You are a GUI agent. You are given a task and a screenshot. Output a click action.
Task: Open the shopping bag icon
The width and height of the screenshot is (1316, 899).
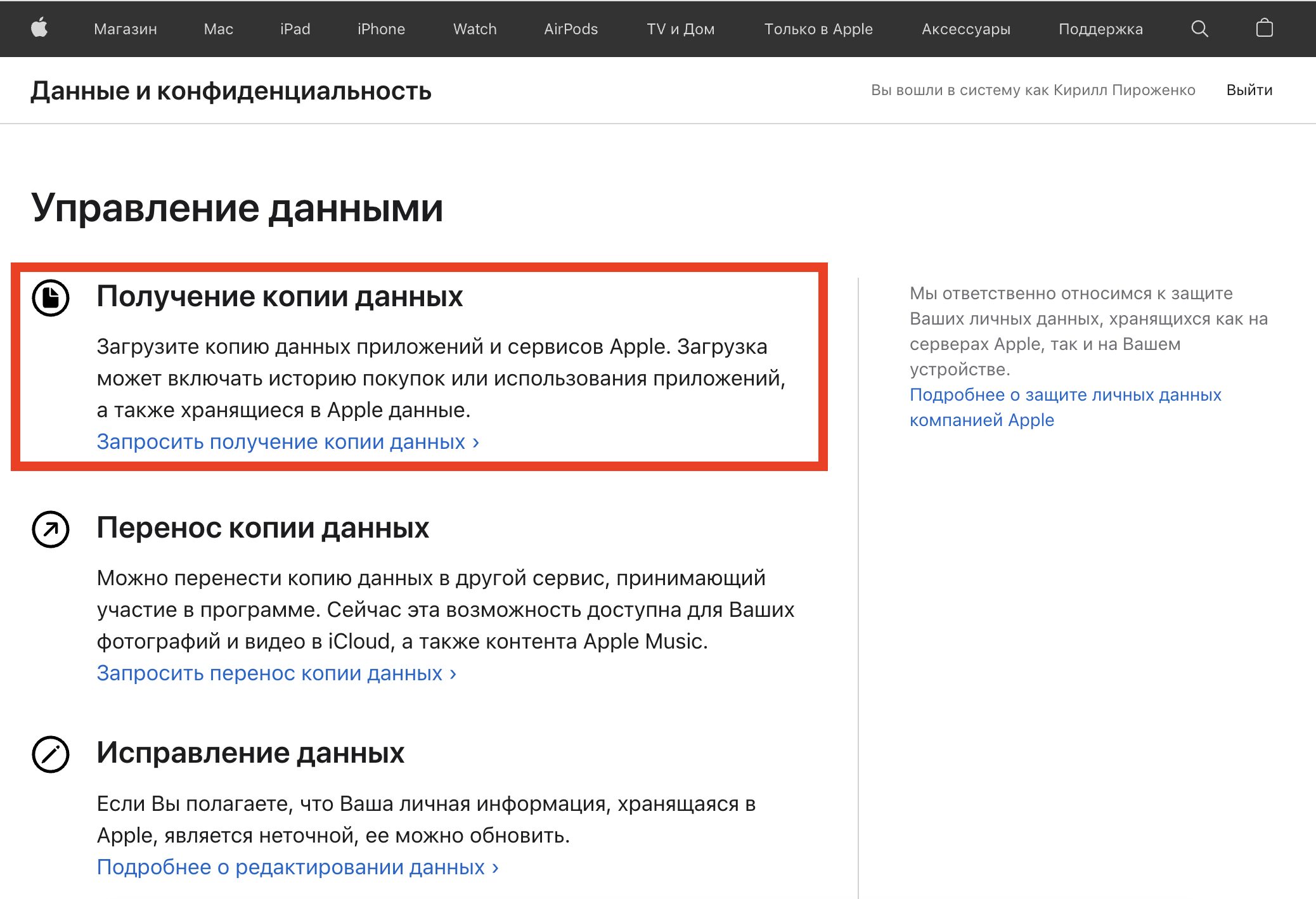1265,29
